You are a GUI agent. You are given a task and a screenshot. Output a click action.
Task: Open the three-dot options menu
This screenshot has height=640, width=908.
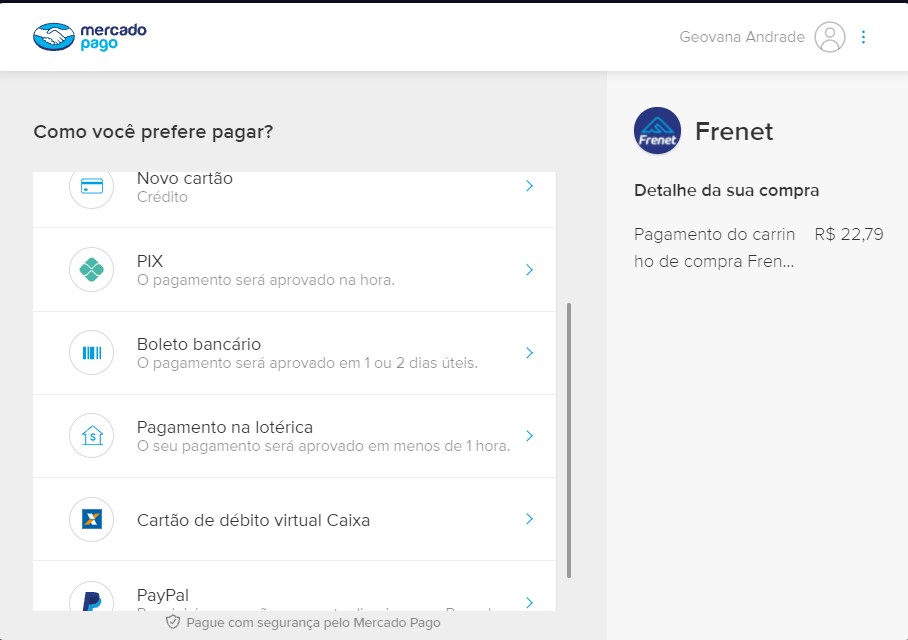point(864,37)
